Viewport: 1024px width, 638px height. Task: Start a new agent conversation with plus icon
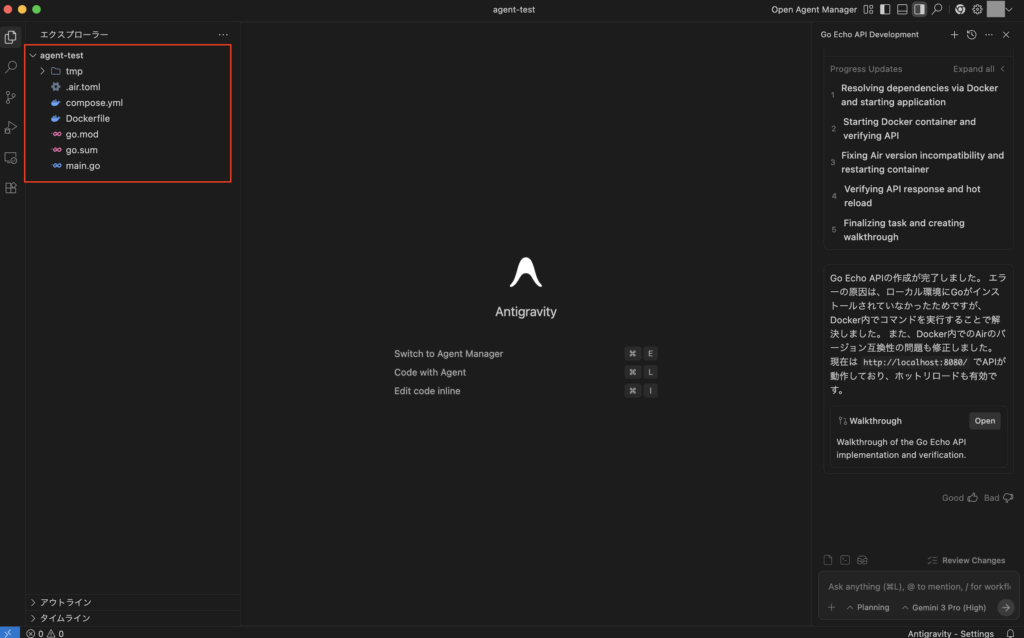coord(954,35)
